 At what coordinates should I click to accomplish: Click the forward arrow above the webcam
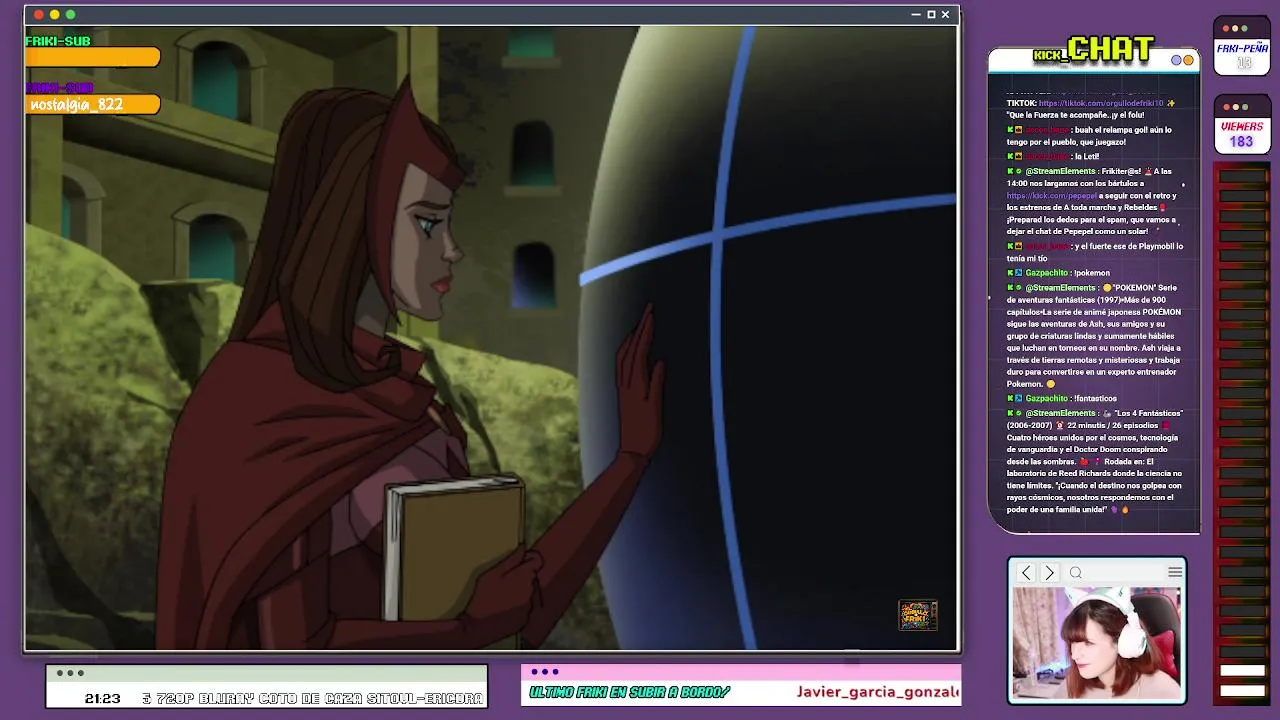tap(1049, 573)
